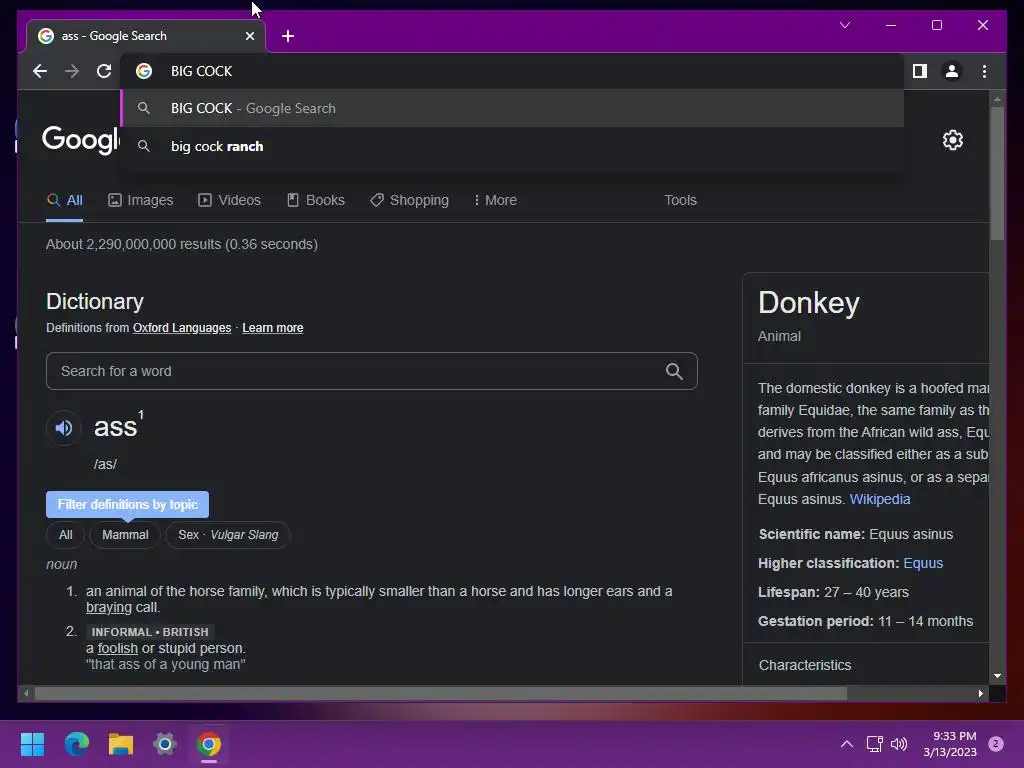Open the Wikipedia link in Donkey panel
The width and height of the screenshot is (1024, 768).
tap(880, 499)
